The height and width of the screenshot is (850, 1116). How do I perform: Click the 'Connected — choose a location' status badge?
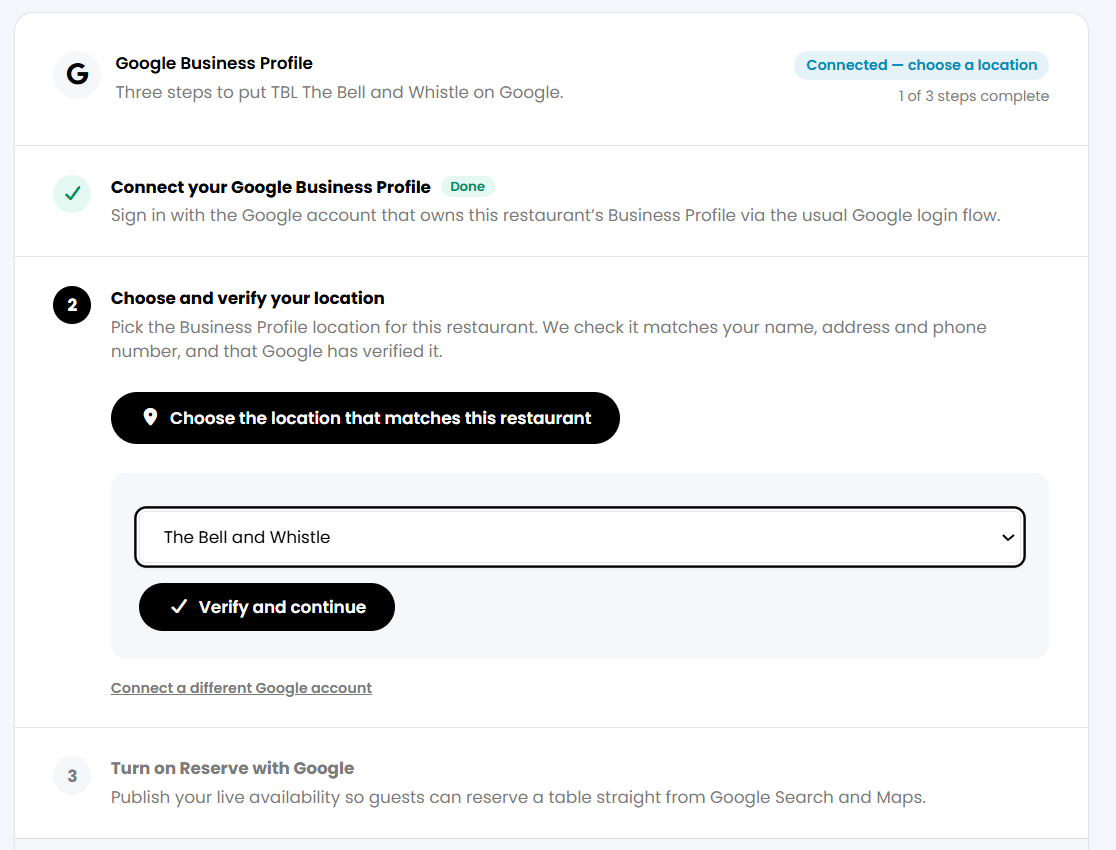921,65
